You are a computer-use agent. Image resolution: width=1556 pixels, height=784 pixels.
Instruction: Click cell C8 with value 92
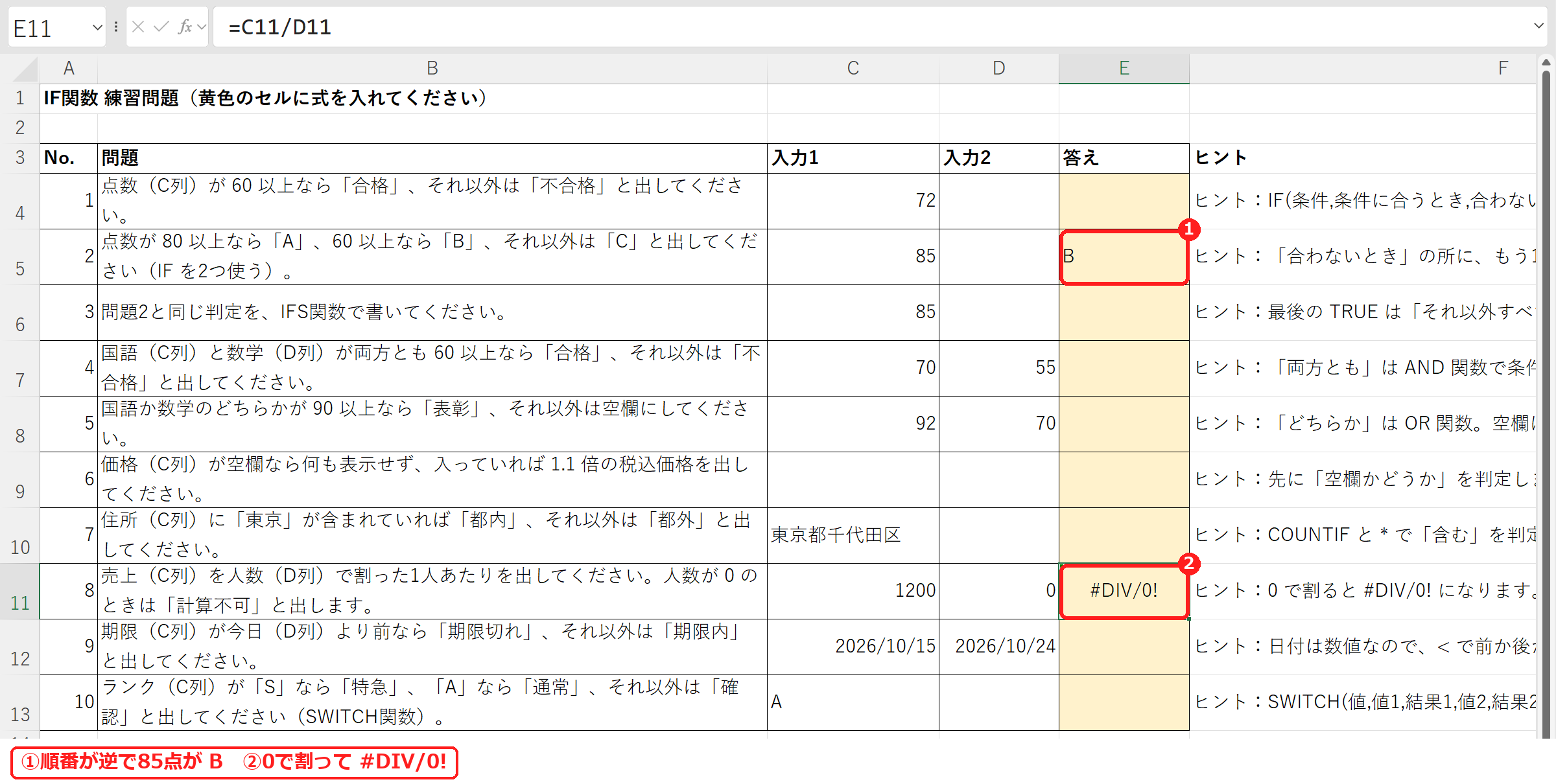[x=853, y=424]
